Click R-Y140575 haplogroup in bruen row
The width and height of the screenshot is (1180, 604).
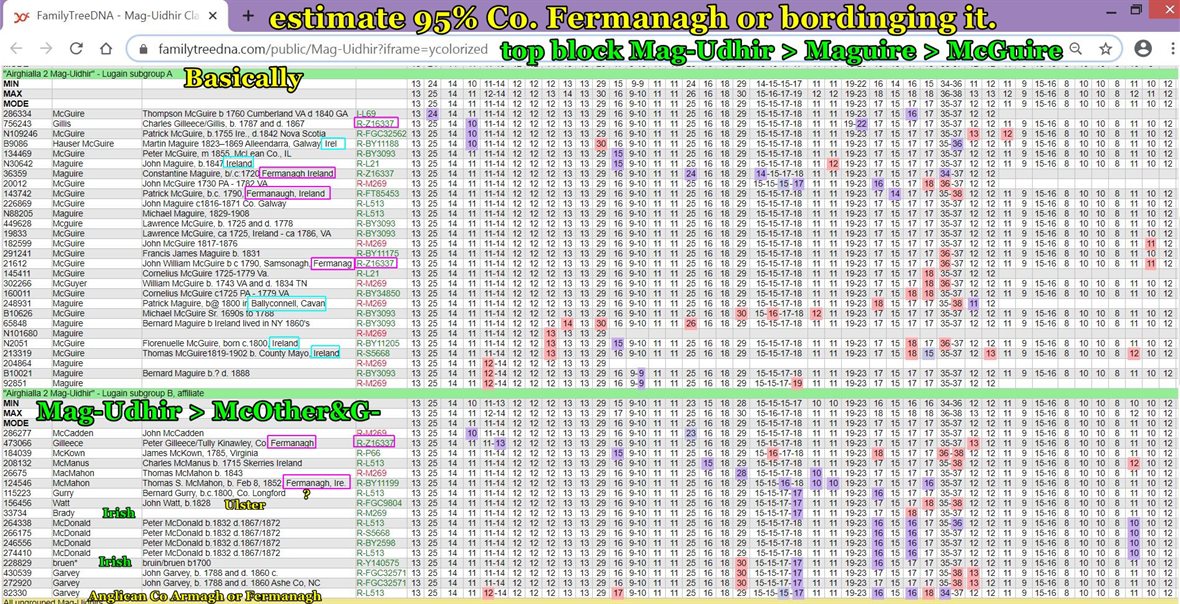point(378,562)
